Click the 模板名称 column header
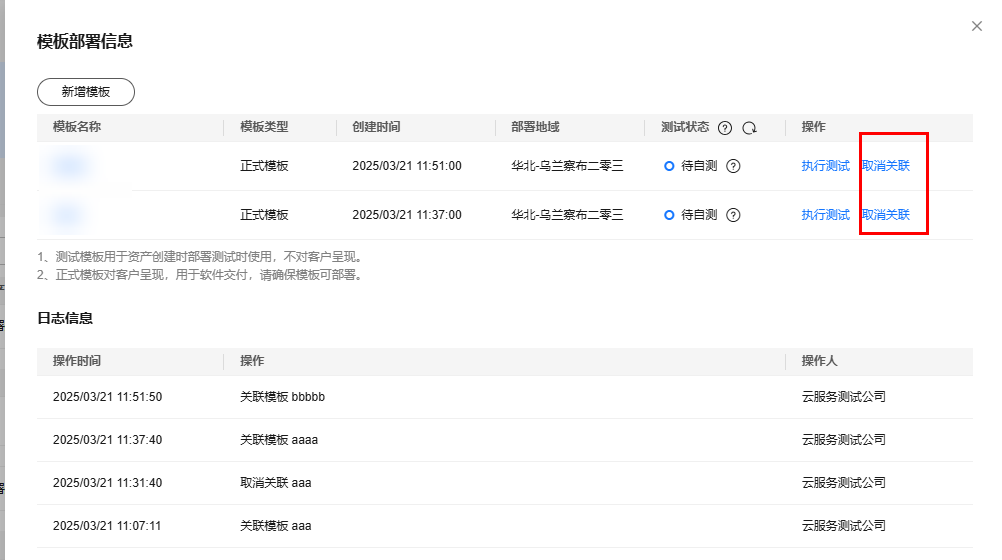The height and width of the screenshot is (560, 1002). (x=77, y=127)
